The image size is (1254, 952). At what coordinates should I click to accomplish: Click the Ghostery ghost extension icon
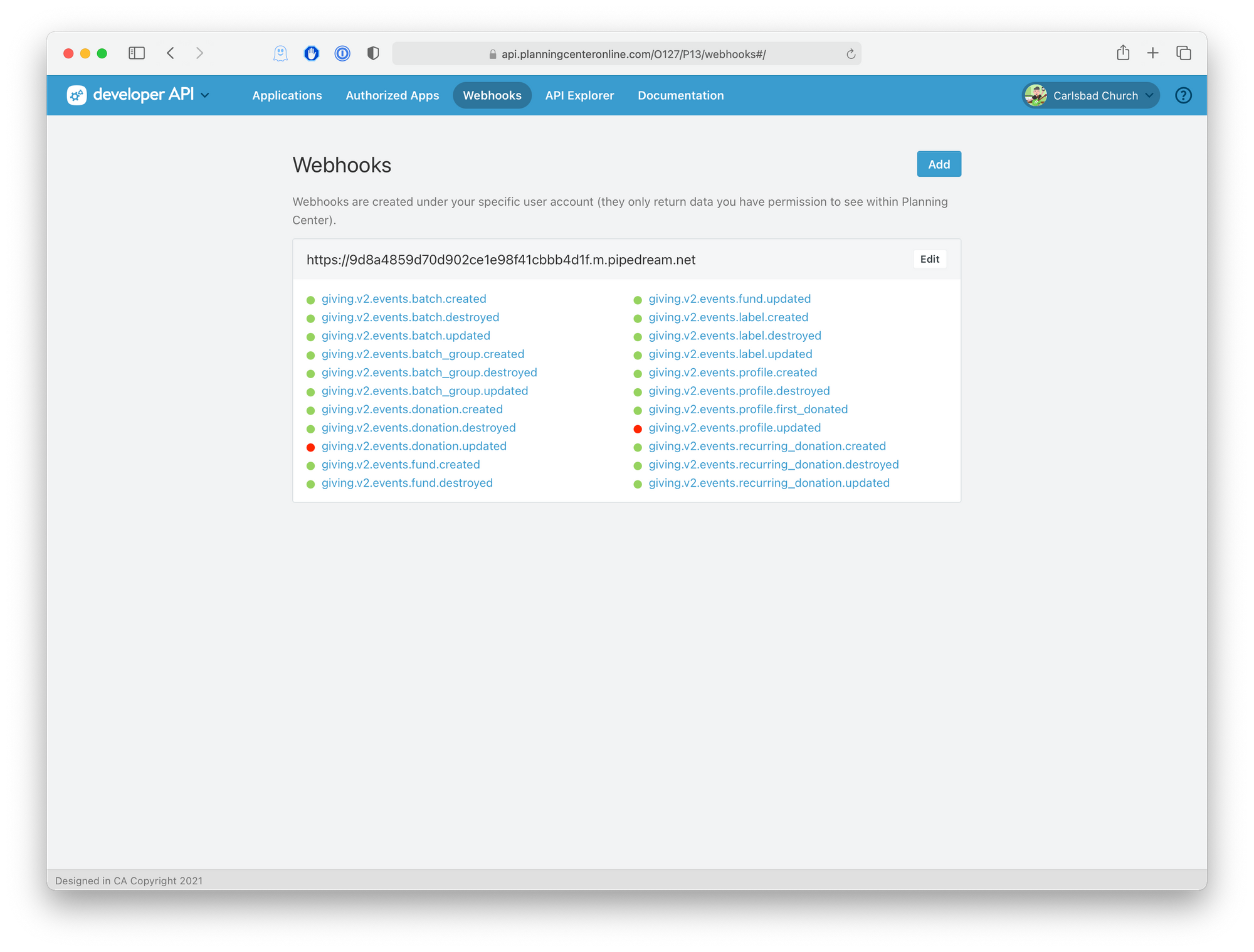coord(280,54)
